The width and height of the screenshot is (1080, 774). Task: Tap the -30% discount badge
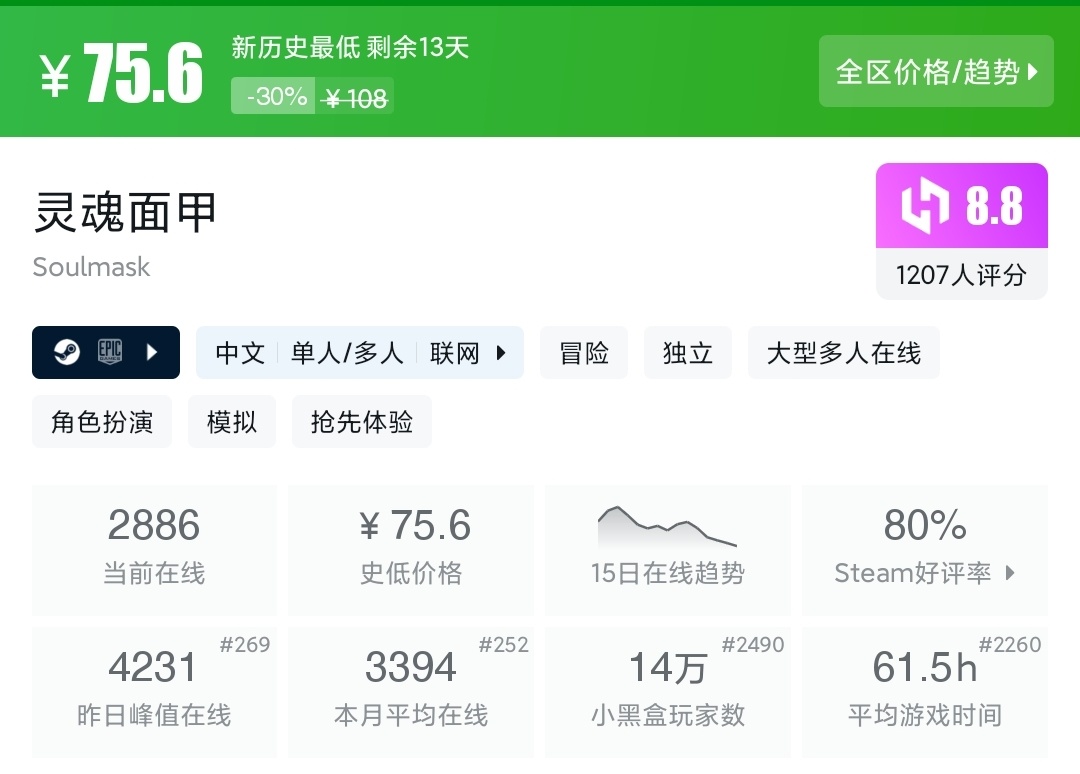click(x=274, y=97)
